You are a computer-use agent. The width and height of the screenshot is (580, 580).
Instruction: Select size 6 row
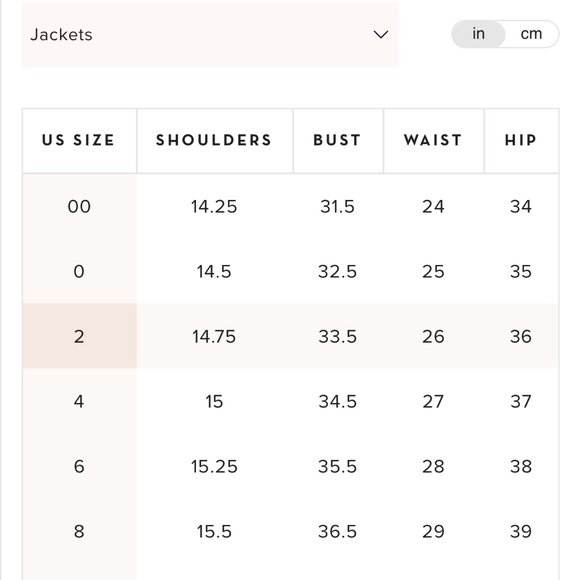pos(290,466)
